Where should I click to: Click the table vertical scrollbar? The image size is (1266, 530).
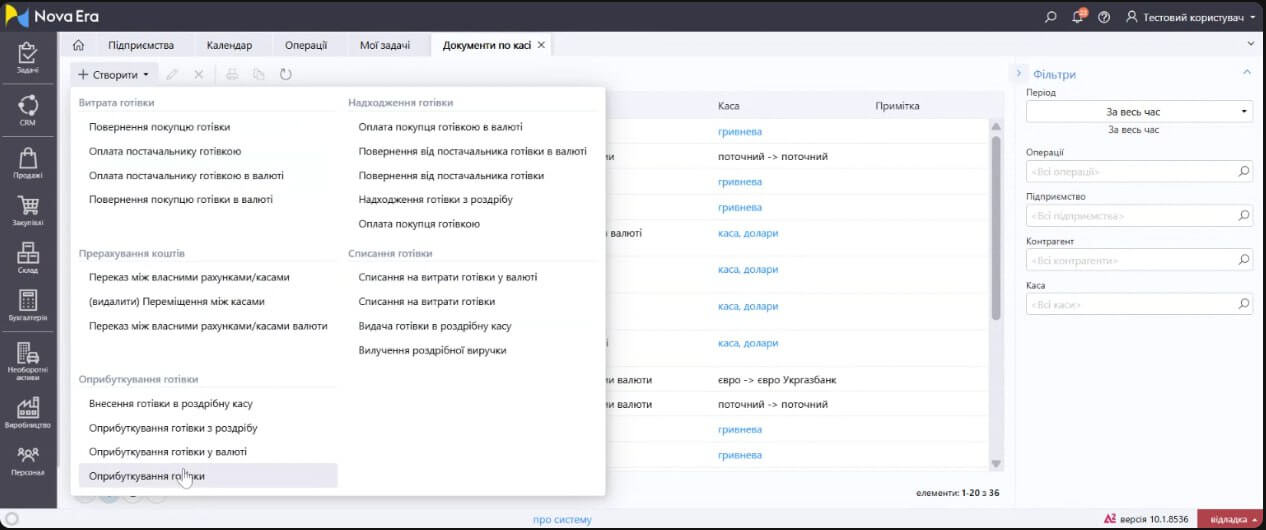tap(995, 228)
